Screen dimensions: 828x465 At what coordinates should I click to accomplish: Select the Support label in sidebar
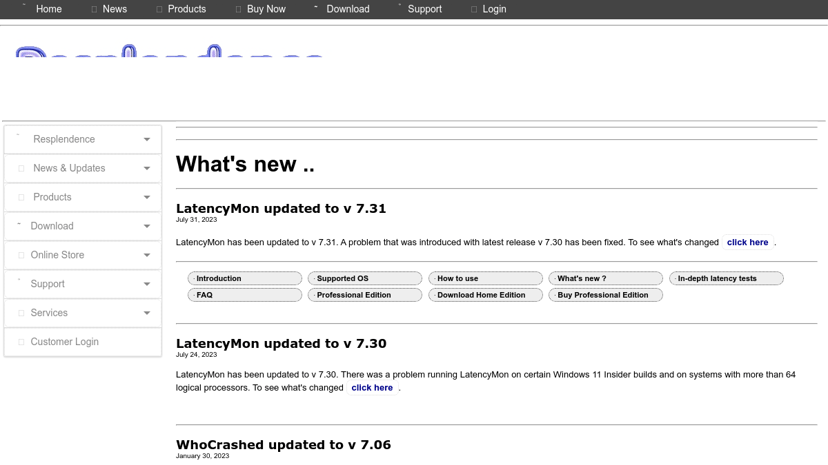pyautogui.click(x=48, y=284)
